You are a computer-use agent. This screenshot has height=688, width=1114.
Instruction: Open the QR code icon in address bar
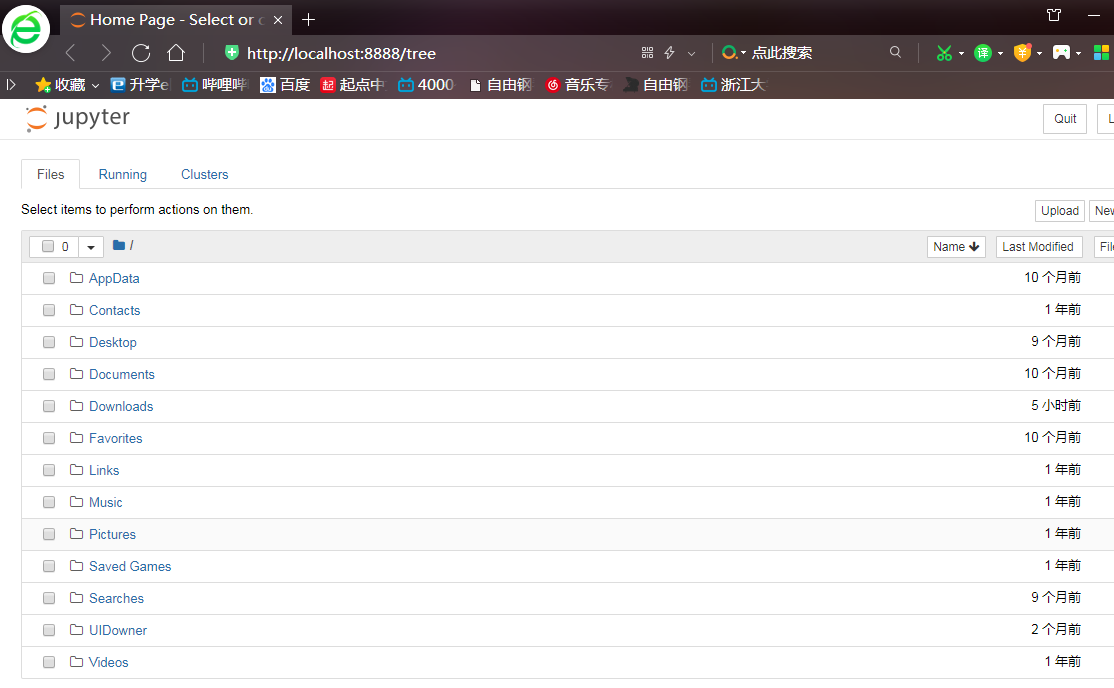[647, 53]
